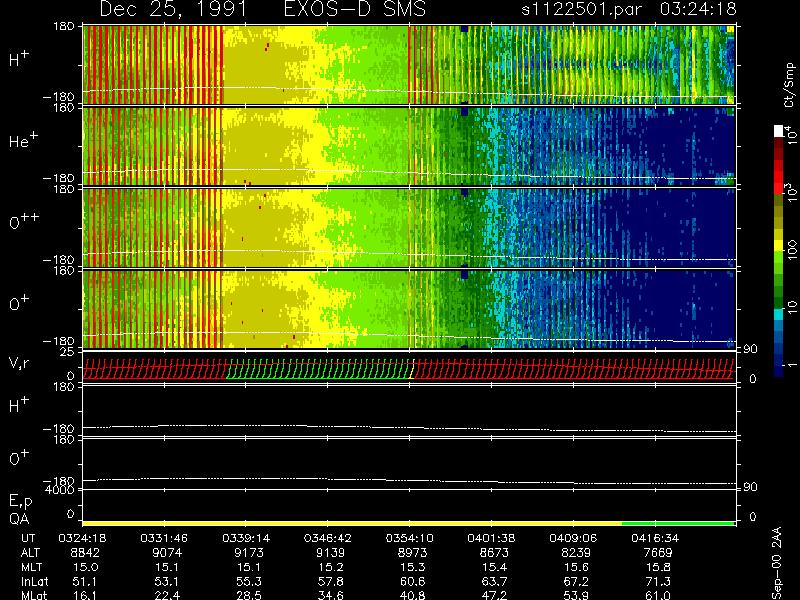Screen dimensions: 800x600
Task: Click the MLT value '15.0'
Action: click(85, 567)
